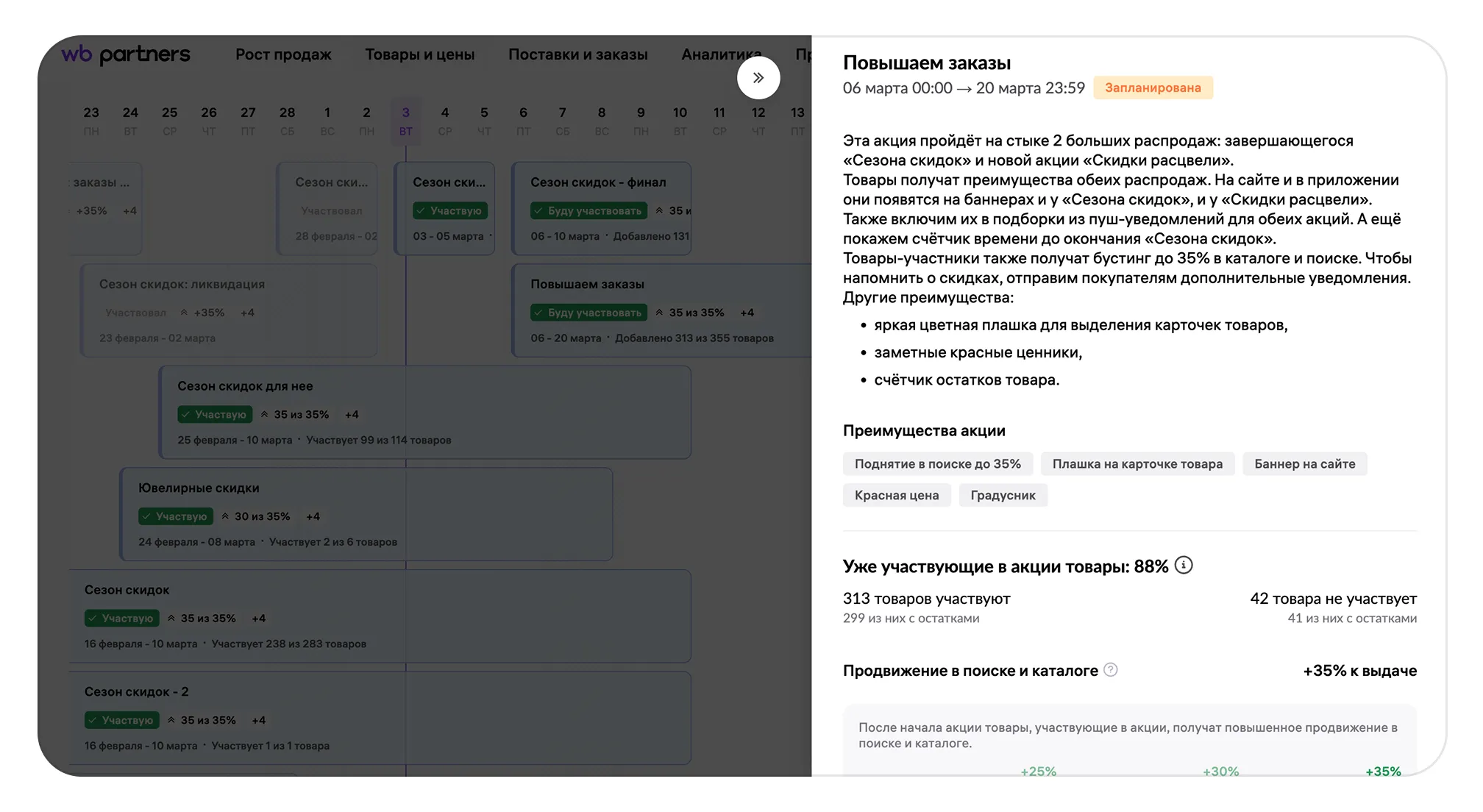Open the Товары и цены menu
The height and width of the screenshot is (812, 1483).
point(419,54)
